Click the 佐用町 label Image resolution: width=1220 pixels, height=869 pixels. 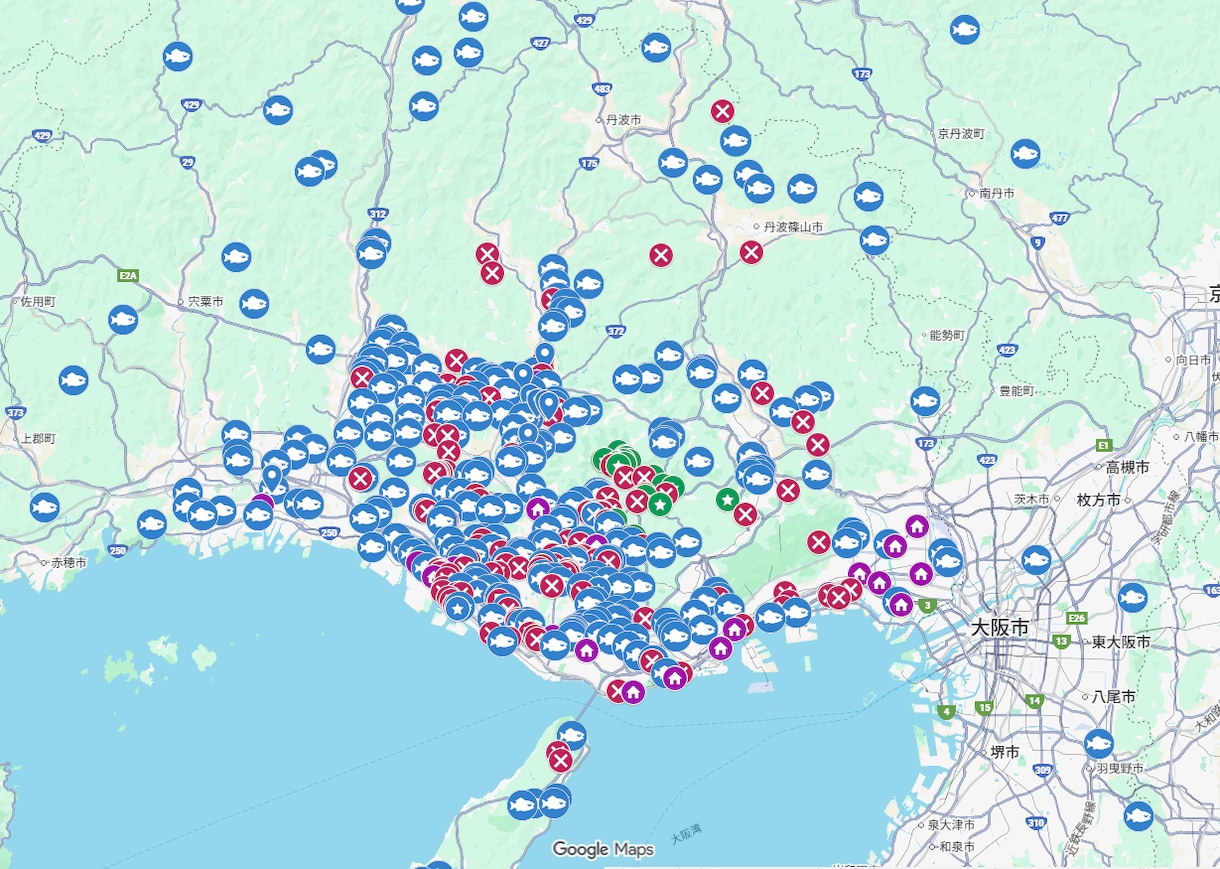click(40, 301)
